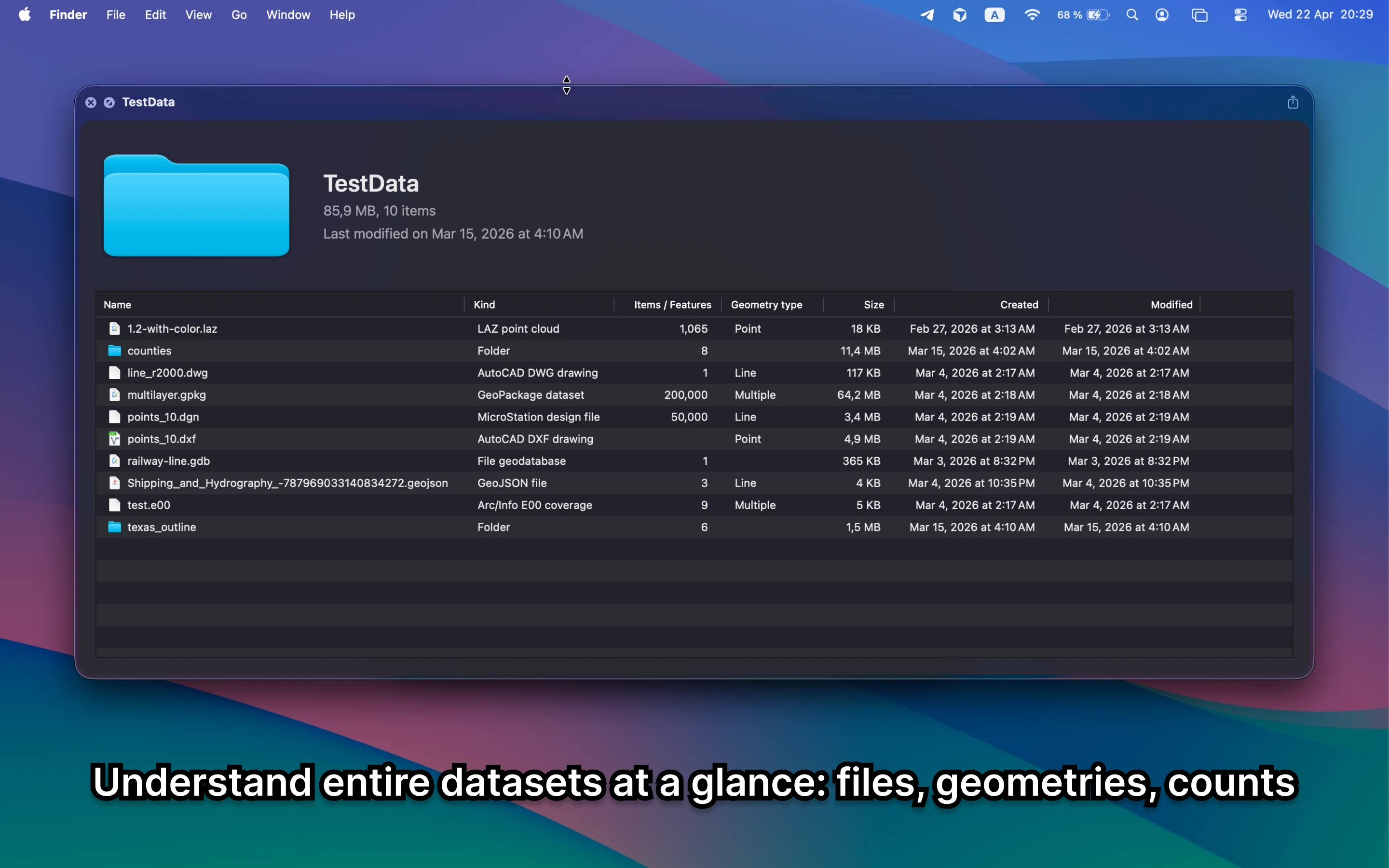1389x868 pixels.
Task: Click the file icon of points_10.dgn
Action: [115, 417]
